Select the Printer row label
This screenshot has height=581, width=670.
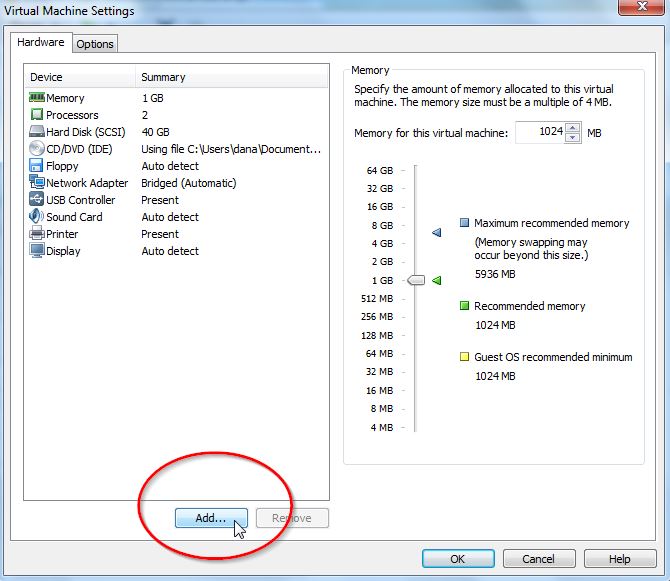coord(62,234)
